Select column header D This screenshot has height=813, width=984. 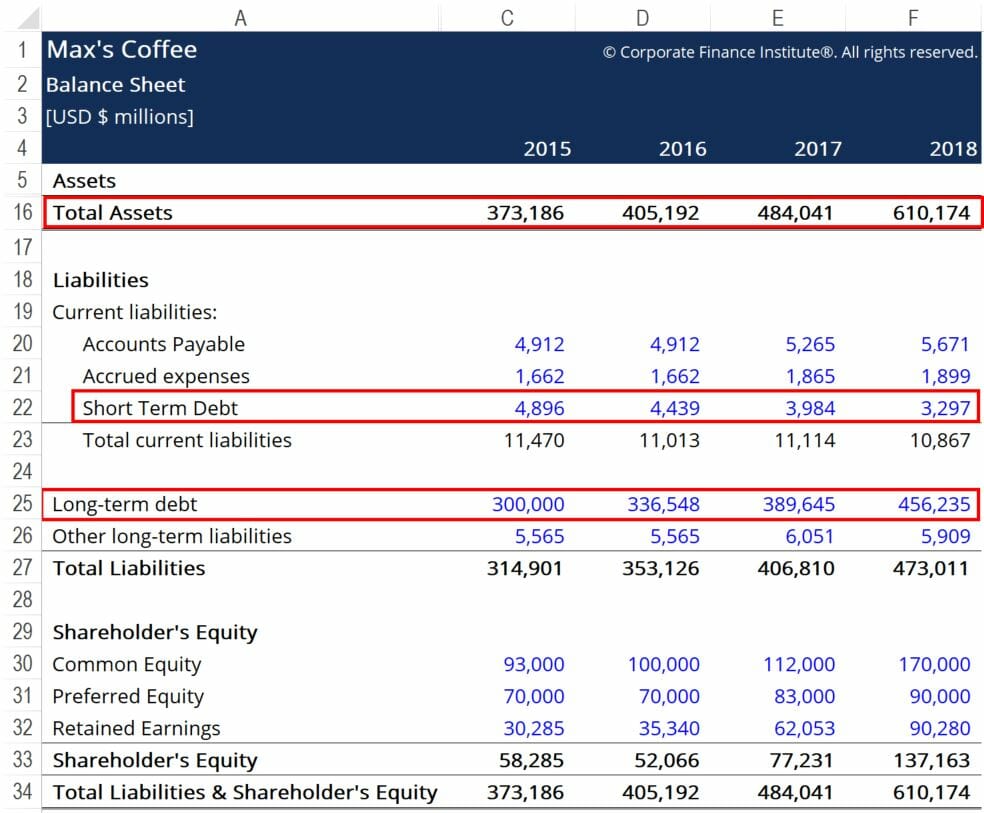(x=643, y=16)
